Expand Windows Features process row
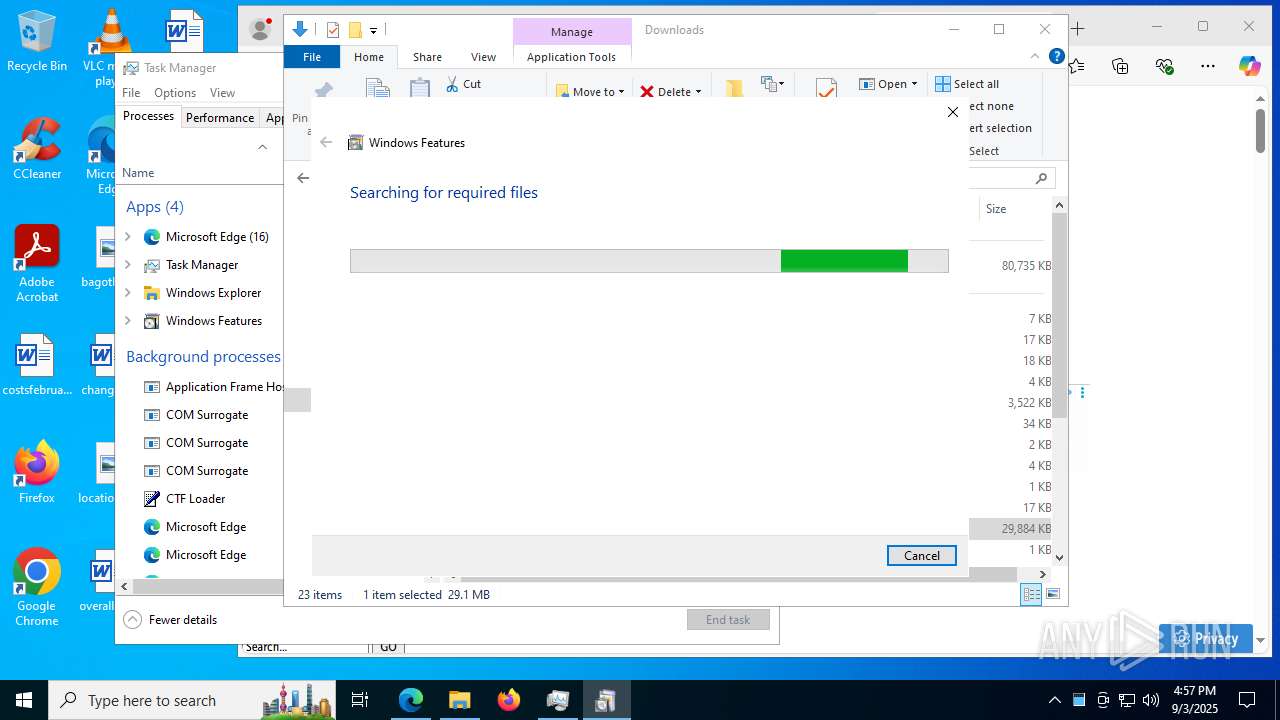The image size is (1280, 720). [x=127, y=321]
